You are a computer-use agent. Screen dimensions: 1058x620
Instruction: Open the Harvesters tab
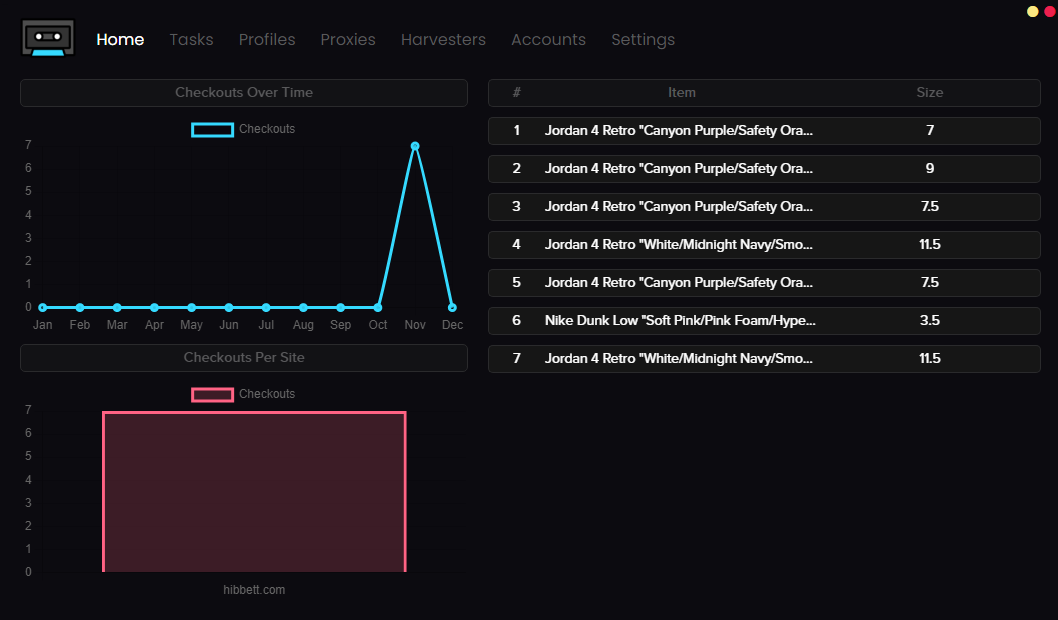tap(443, 40)
